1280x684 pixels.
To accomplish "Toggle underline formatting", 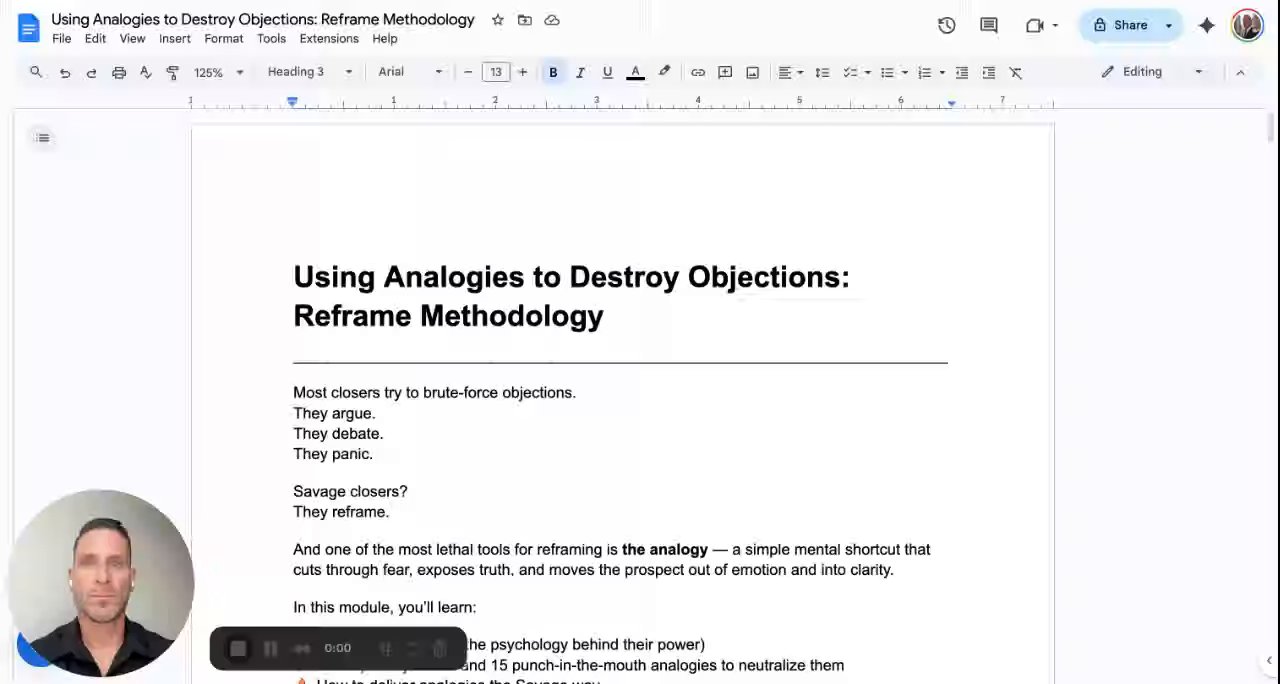I will 607,72.
